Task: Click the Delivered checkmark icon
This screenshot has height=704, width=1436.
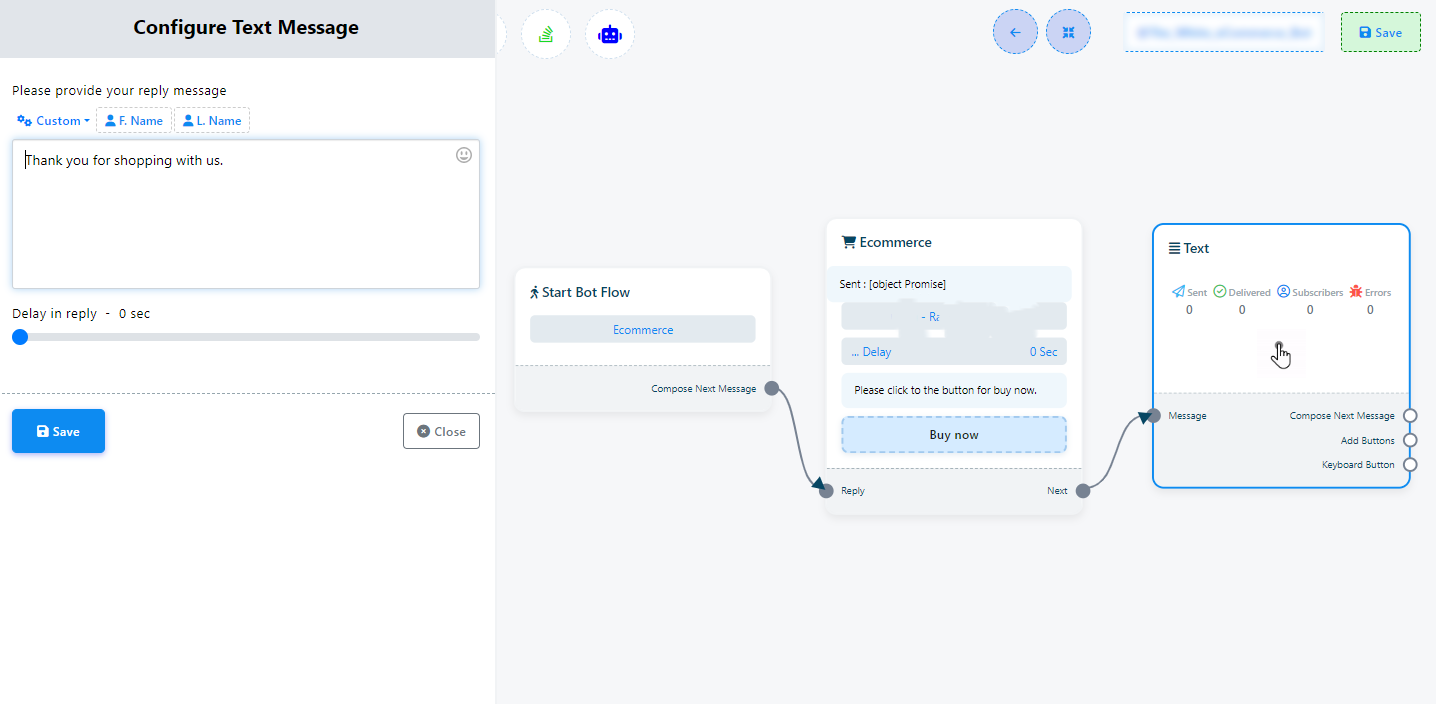Action: pyautogui.click(x=1220, y=292)
